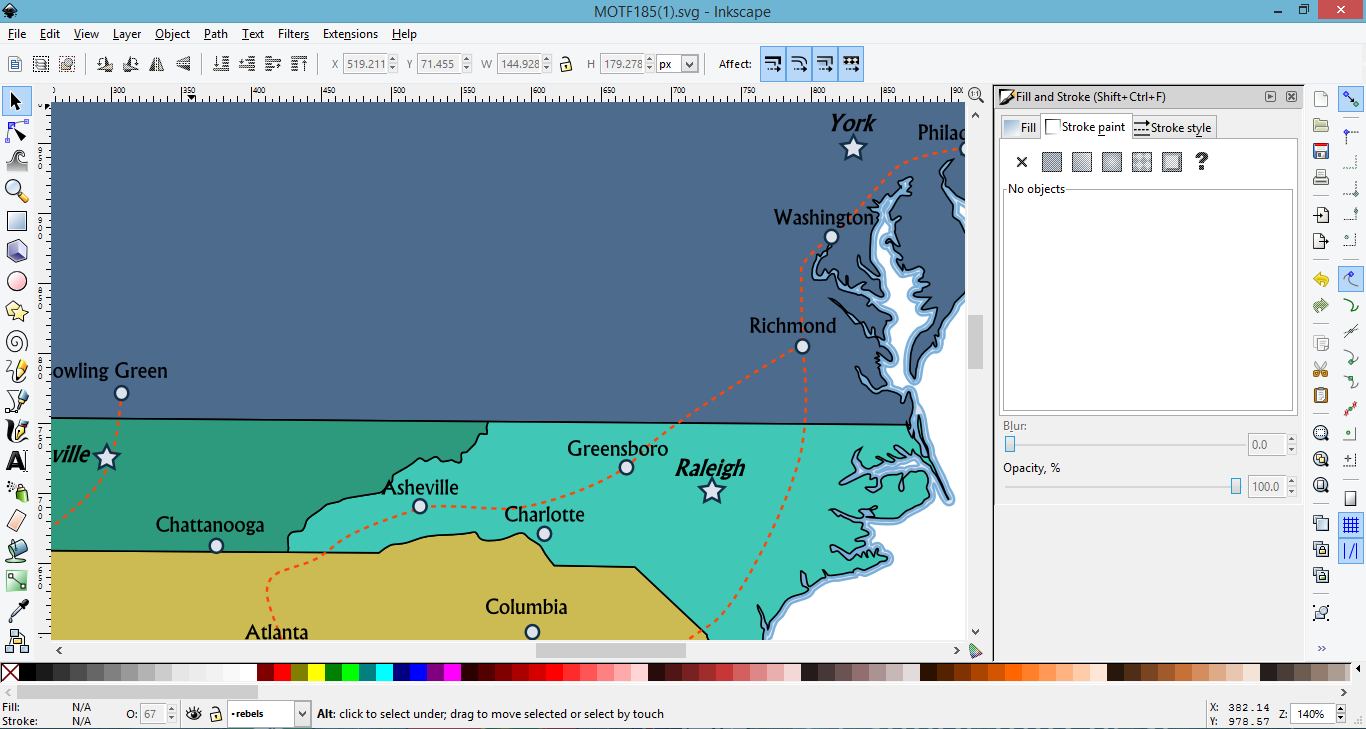This screenshot has height=729, width=1366.
Task: Click Select all objects toolbar icon
Action: click(15, 64)
